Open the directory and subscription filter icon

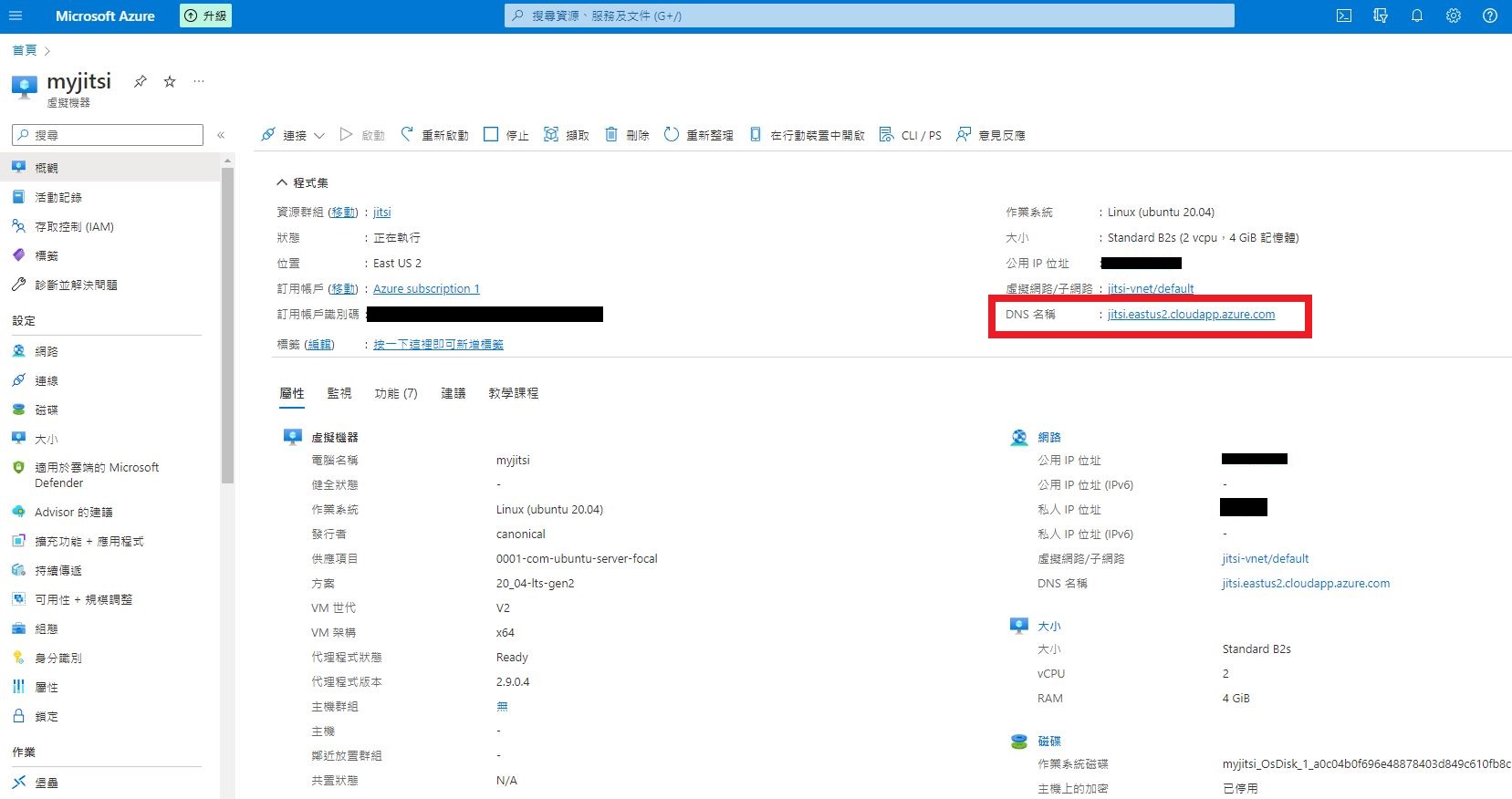1381,16
